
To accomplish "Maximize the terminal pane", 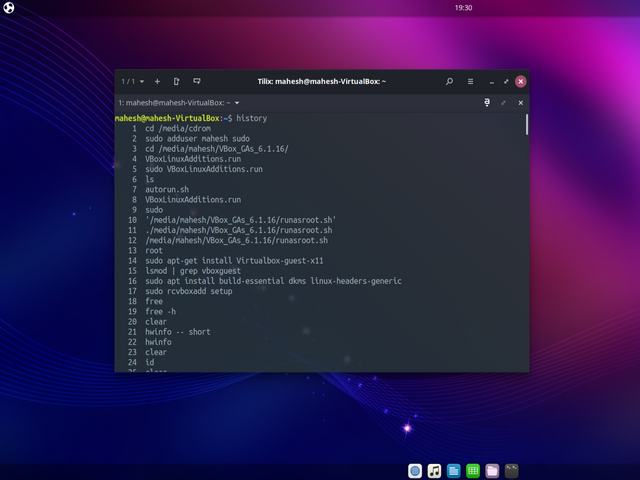I will coord(504,102).
